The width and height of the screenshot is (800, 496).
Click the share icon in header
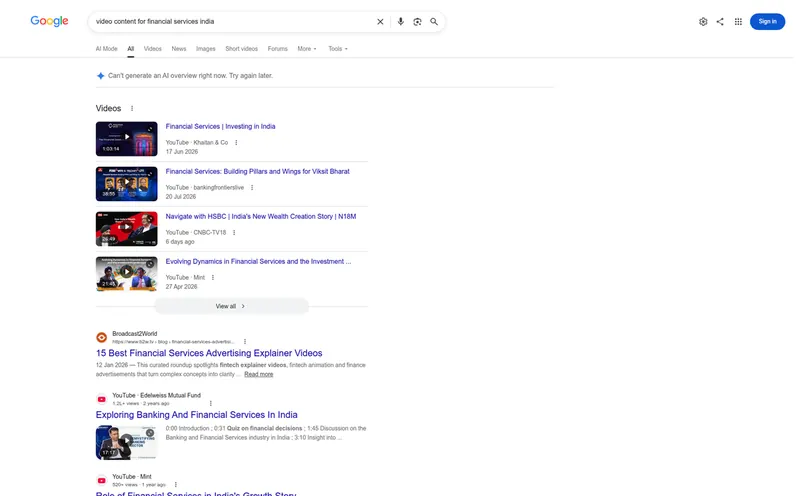[720, 21]
